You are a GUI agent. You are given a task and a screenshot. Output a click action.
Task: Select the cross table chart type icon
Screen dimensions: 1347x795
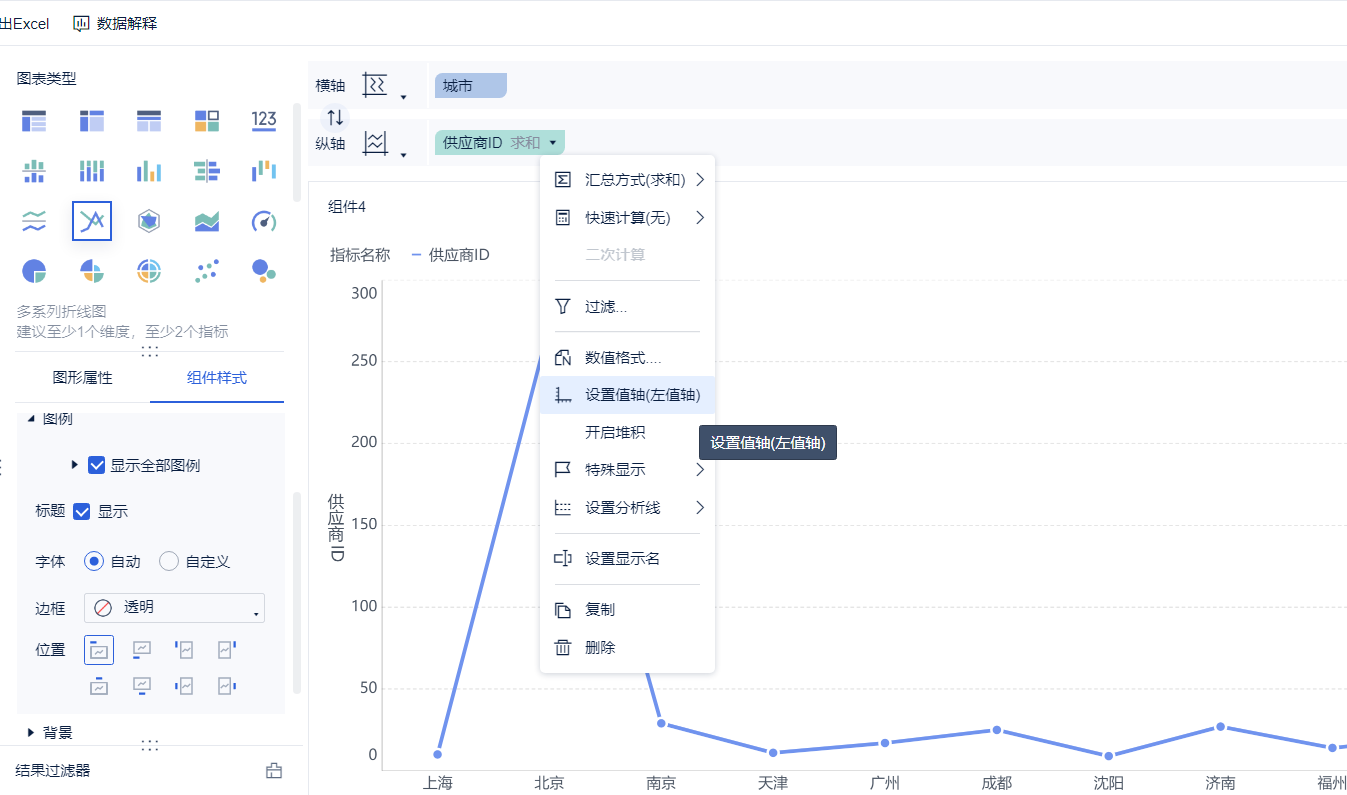tap(92, 121)
